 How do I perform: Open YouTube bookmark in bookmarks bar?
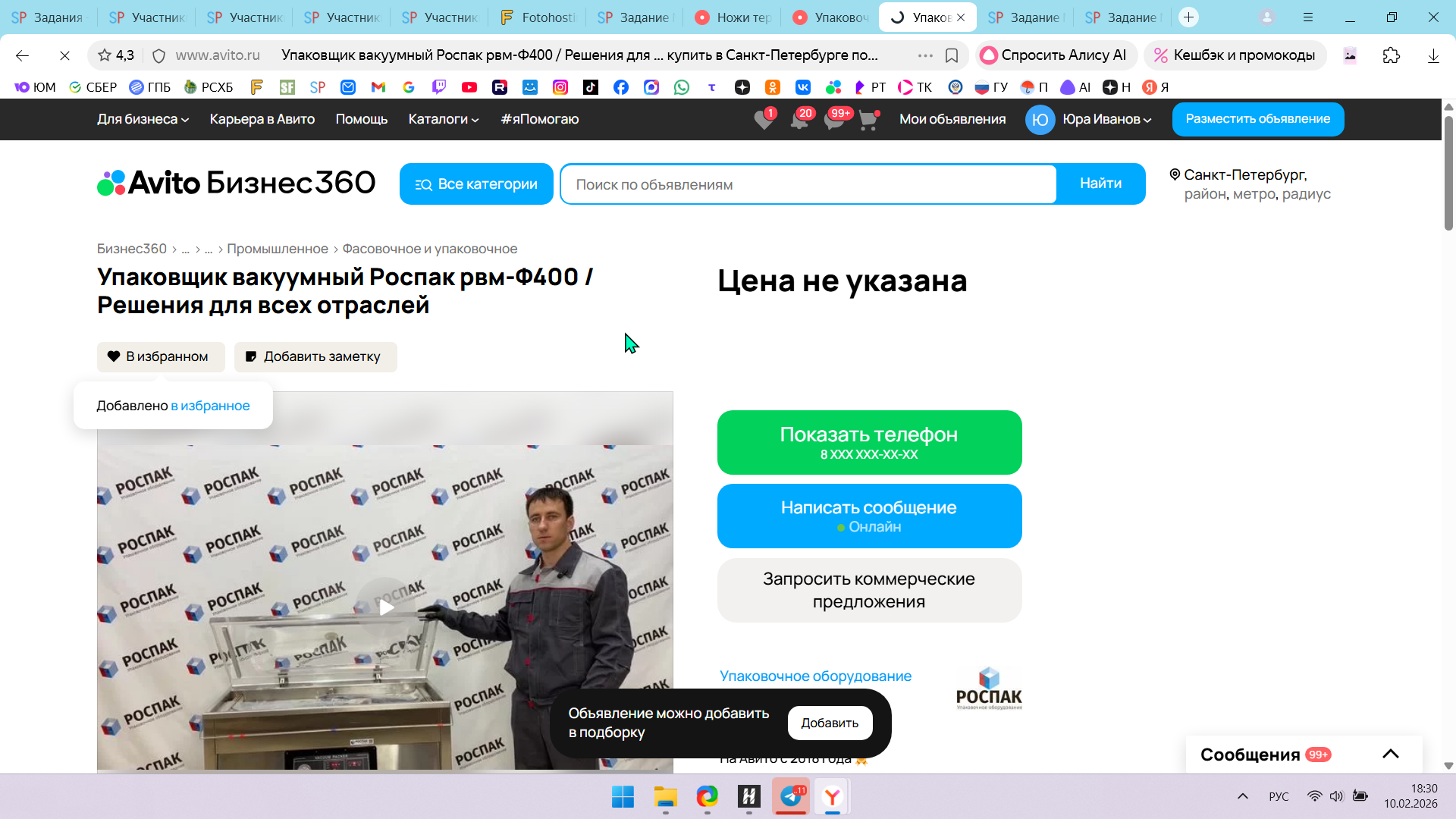click(x=469, y=87)
